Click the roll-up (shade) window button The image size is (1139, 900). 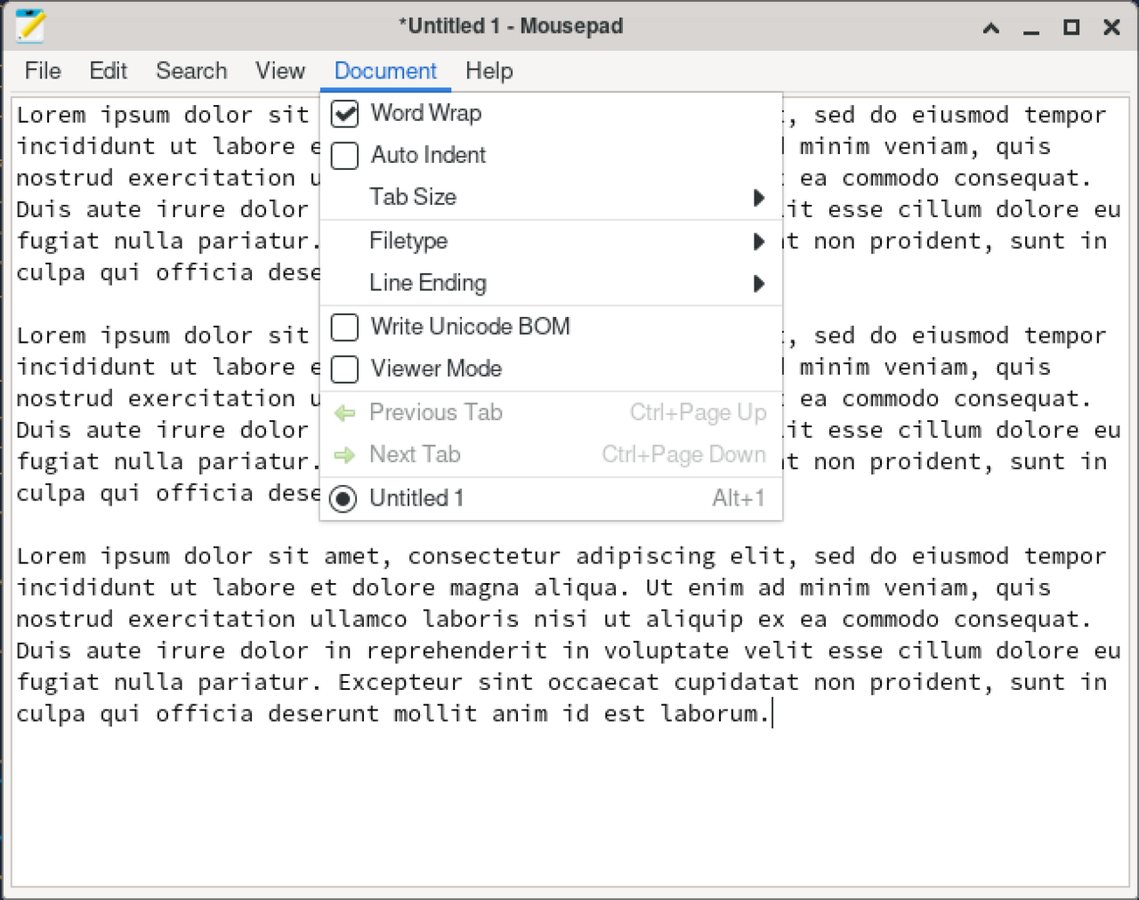991,28
